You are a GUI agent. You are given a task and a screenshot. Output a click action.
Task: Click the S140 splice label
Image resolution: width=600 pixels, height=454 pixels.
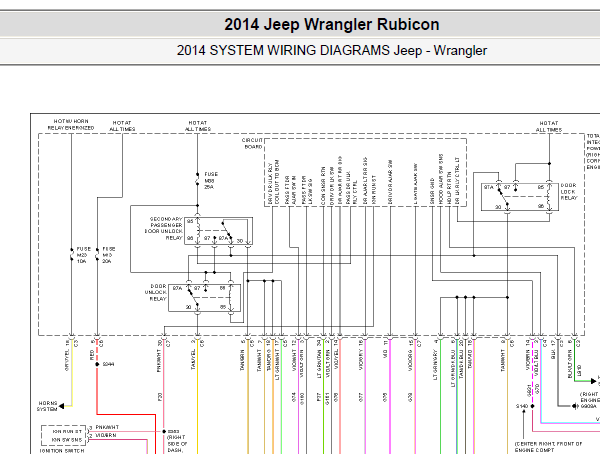coord(522,406)
